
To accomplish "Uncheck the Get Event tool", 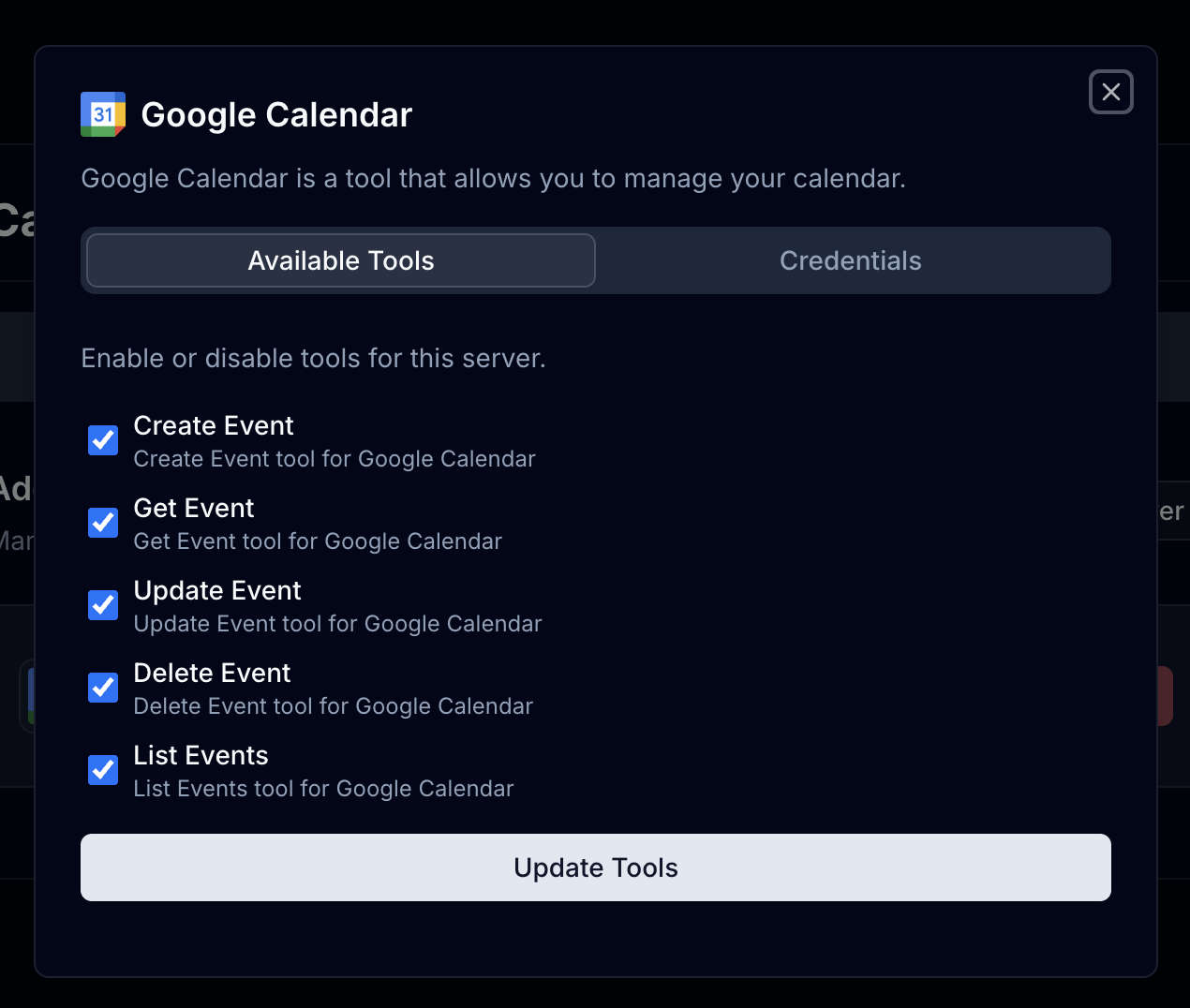I will 102,523.
